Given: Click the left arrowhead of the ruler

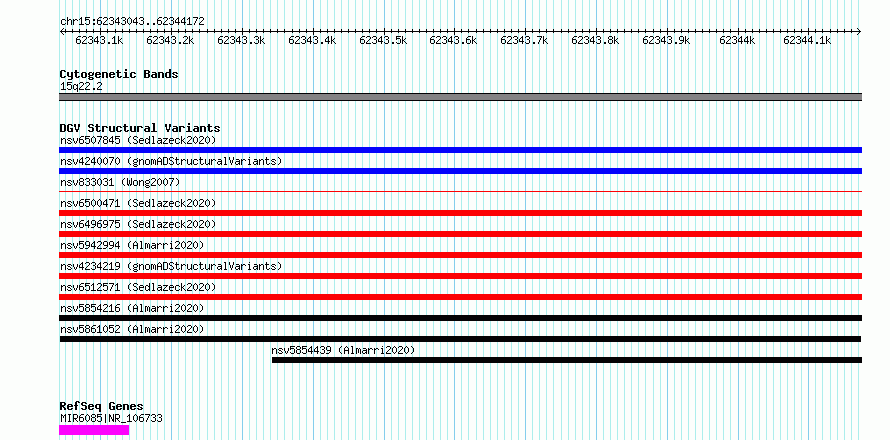Looking at the screenshot, I should [x=62, y=31].
